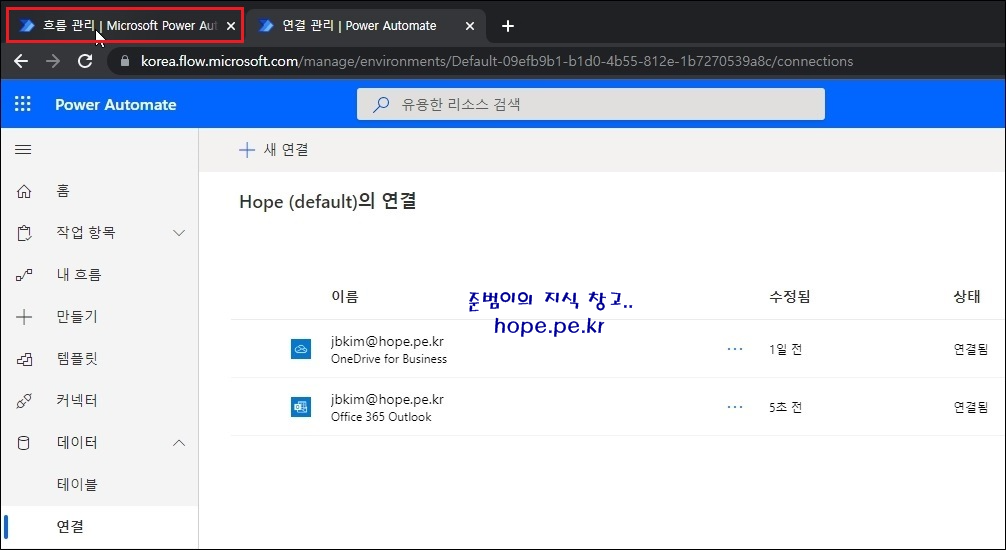Click 연결됨 status of Outlook row
Viewport: 1006px width, 550px height.
coord(971,407)
